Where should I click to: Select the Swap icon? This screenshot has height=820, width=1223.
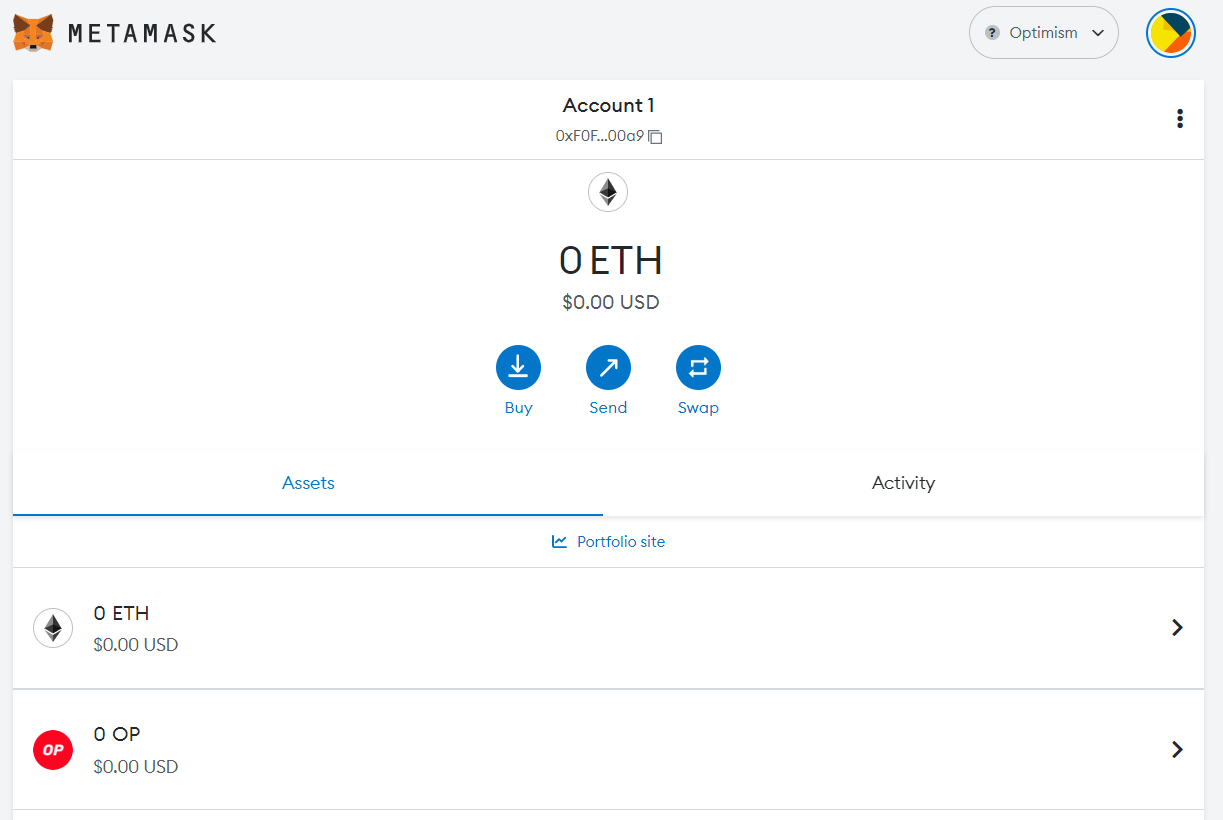pos(698,367)
